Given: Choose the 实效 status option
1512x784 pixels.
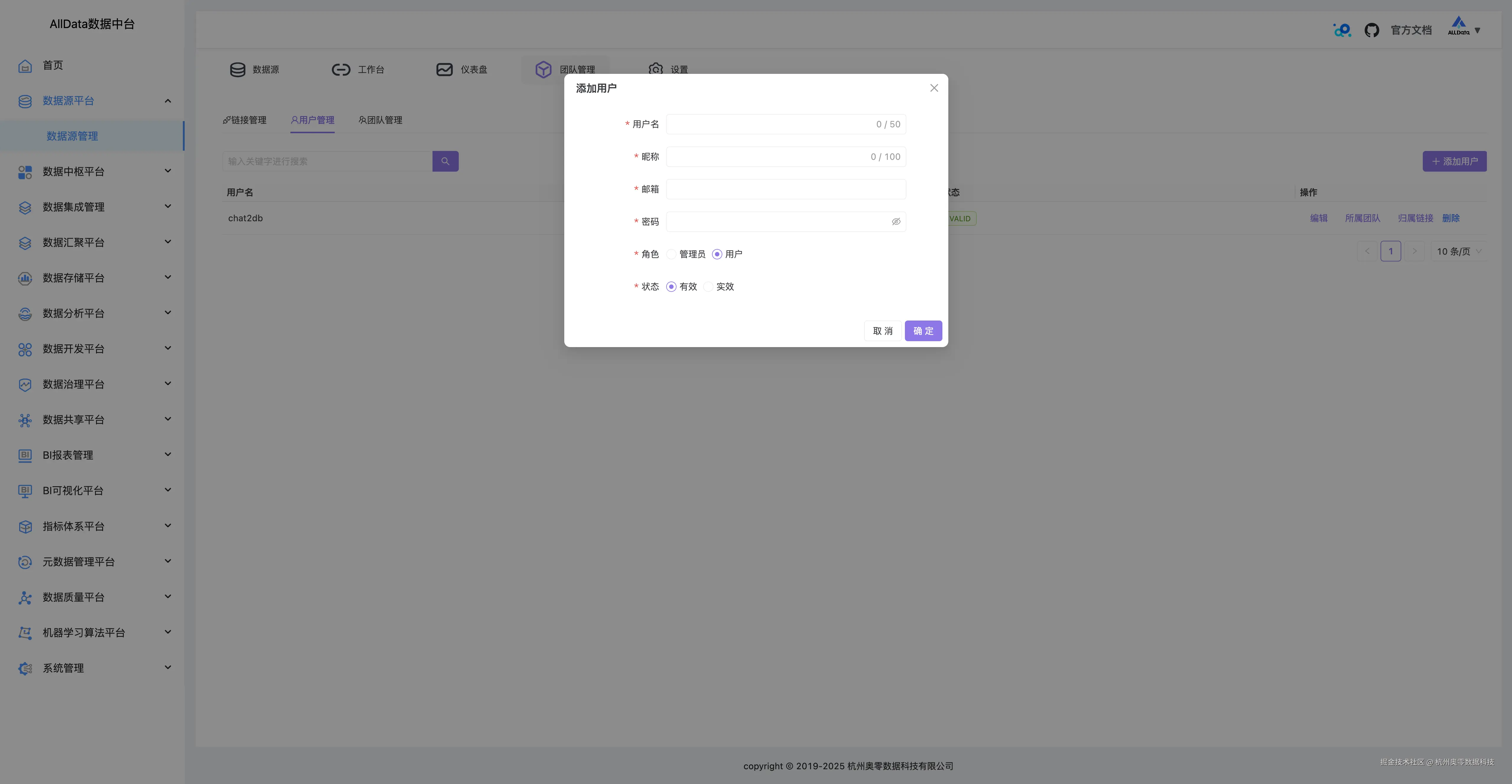Looking at the screenshot, I should click(x=708, y=286).
